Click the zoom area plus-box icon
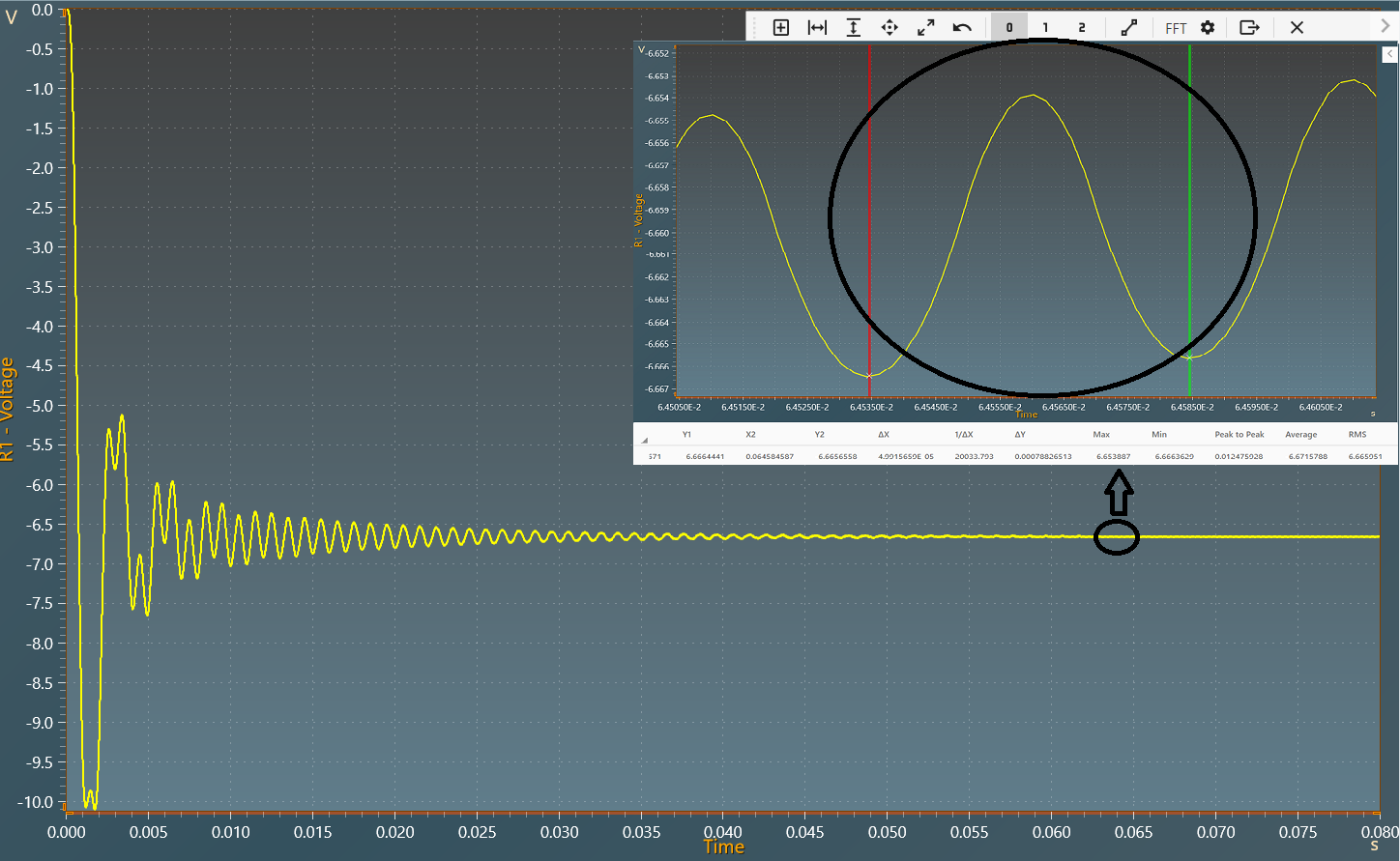1400x861 pixels. click(781, 27)
